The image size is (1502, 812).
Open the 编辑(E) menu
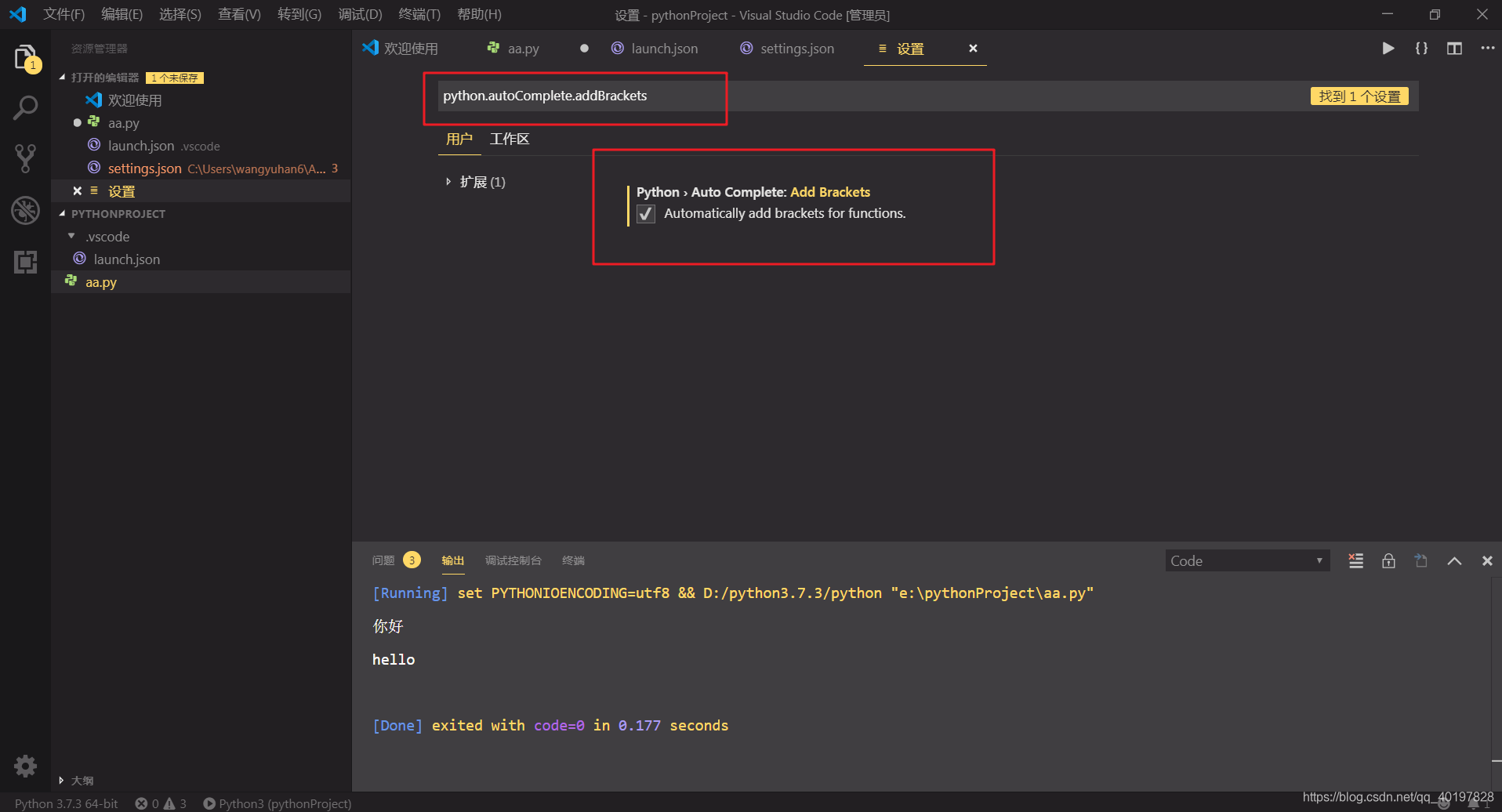(122, 14)
